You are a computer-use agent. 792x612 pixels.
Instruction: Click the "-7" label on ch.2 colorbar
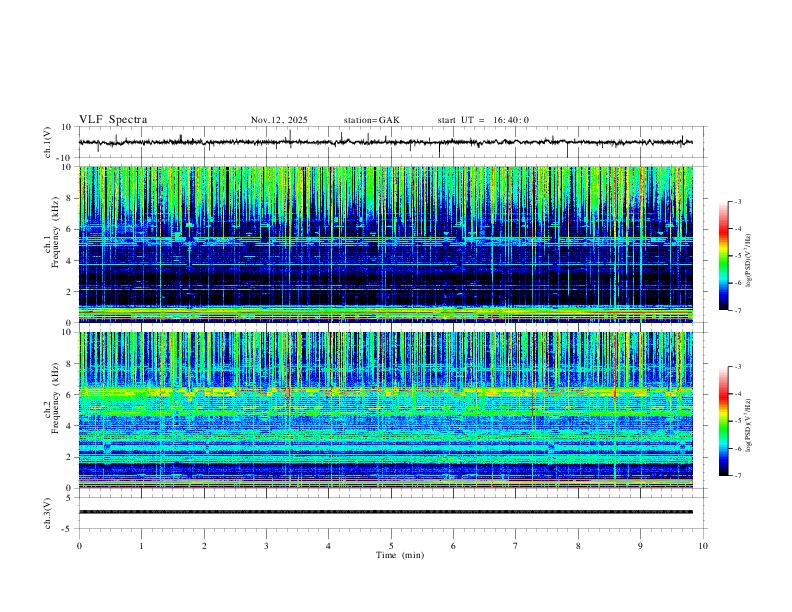738,476
